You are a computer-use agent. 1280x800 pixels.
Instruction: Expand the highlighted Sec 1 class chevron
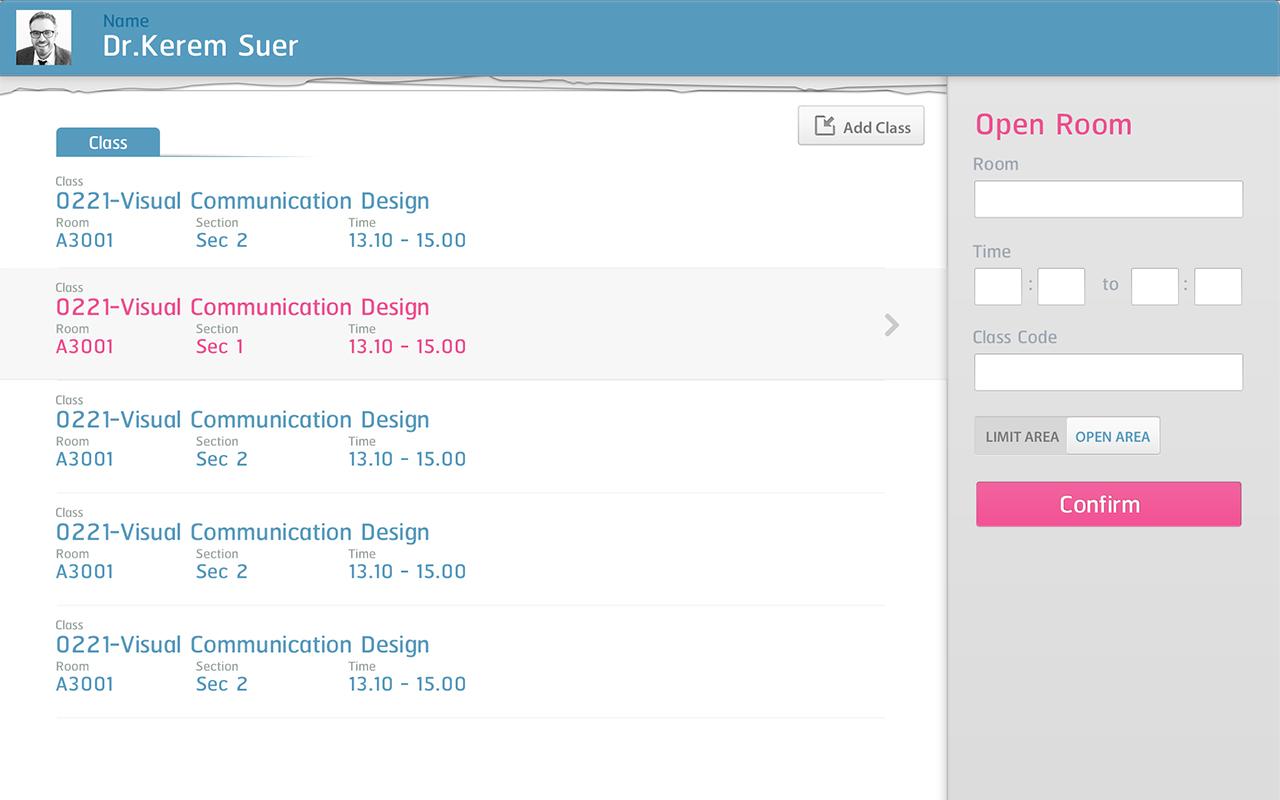(x=891, y=325)
